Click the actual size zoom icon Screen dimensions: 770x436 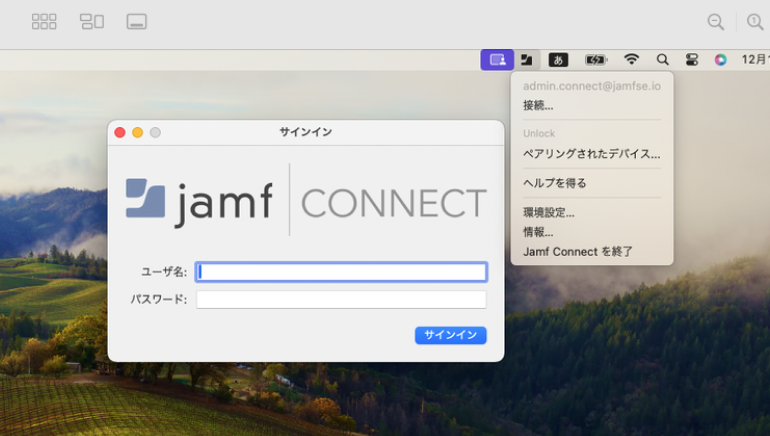[755, 21]
